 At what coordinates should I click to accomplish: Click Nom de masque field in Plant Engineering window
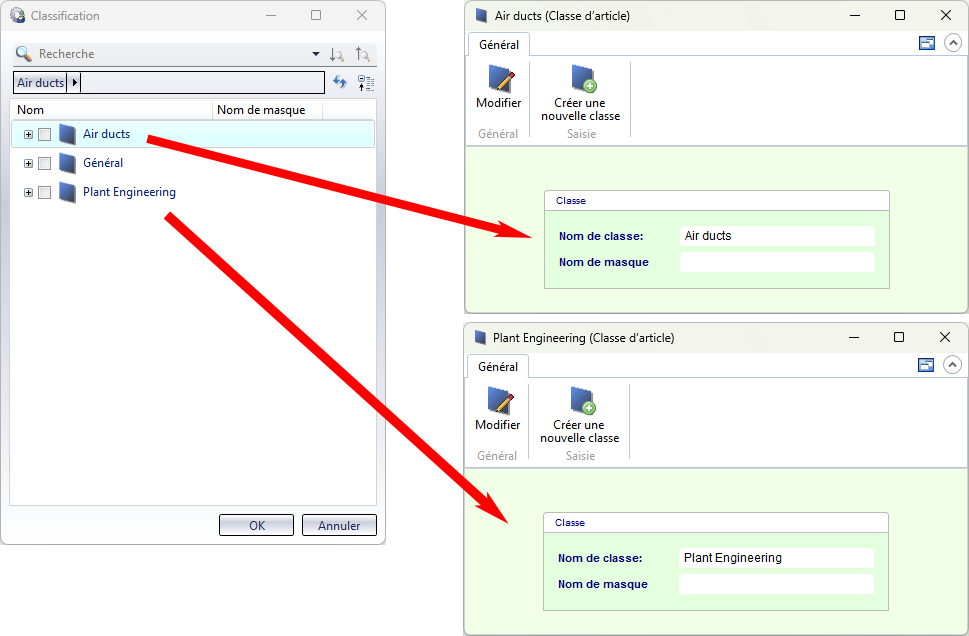tap(776, 584)
